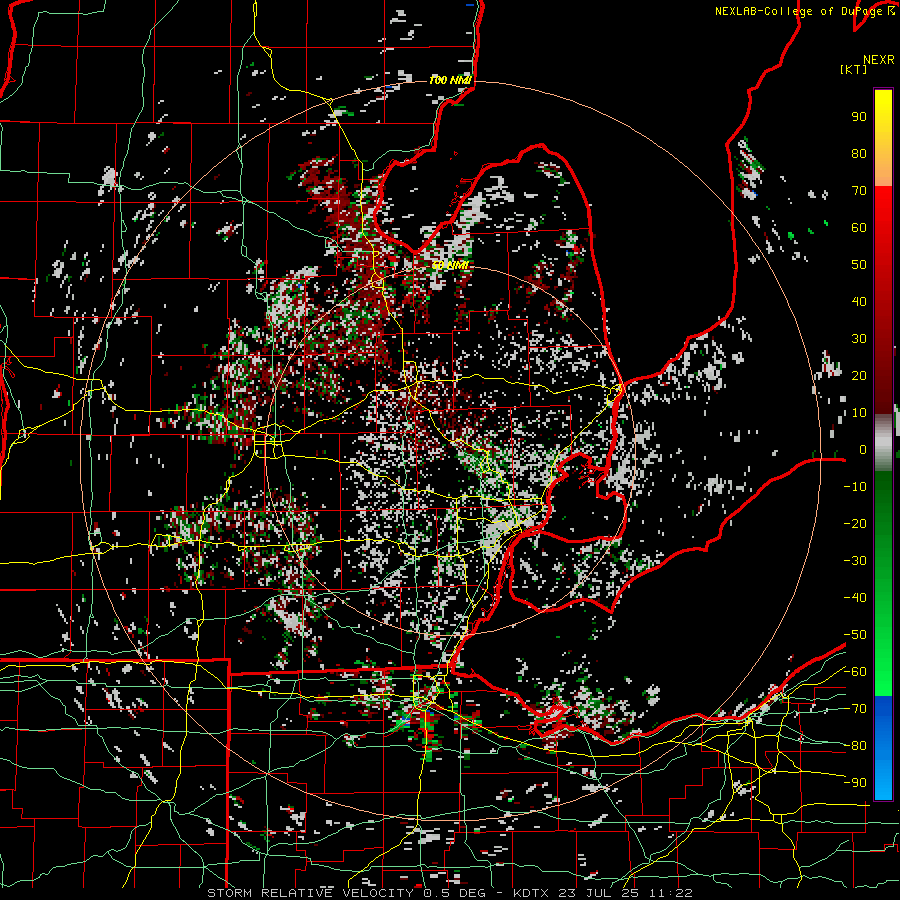
Task: Select the -20 value on velocity scale
Action: 855,523
